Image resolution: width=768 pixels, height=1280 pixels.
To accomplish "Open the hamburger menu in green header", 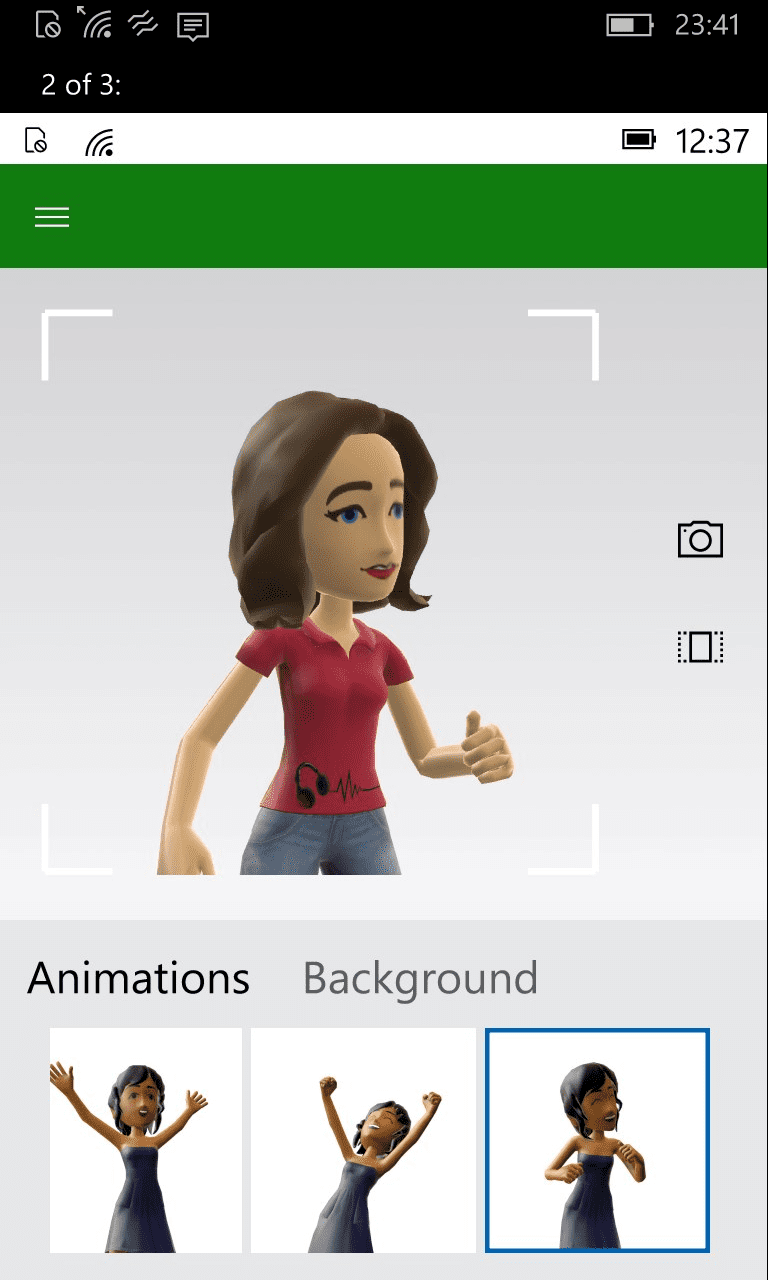I will point(52,217).
